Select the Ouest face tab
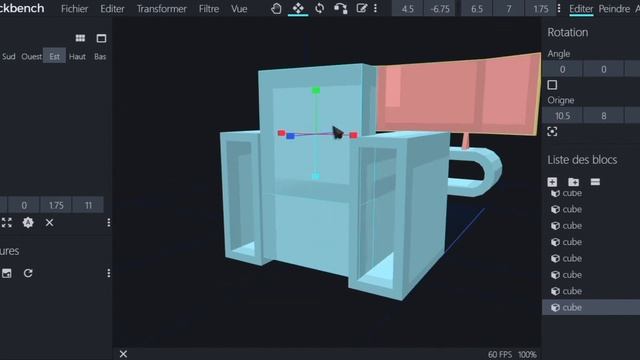 pyautogui.click(x=31, y=56)
